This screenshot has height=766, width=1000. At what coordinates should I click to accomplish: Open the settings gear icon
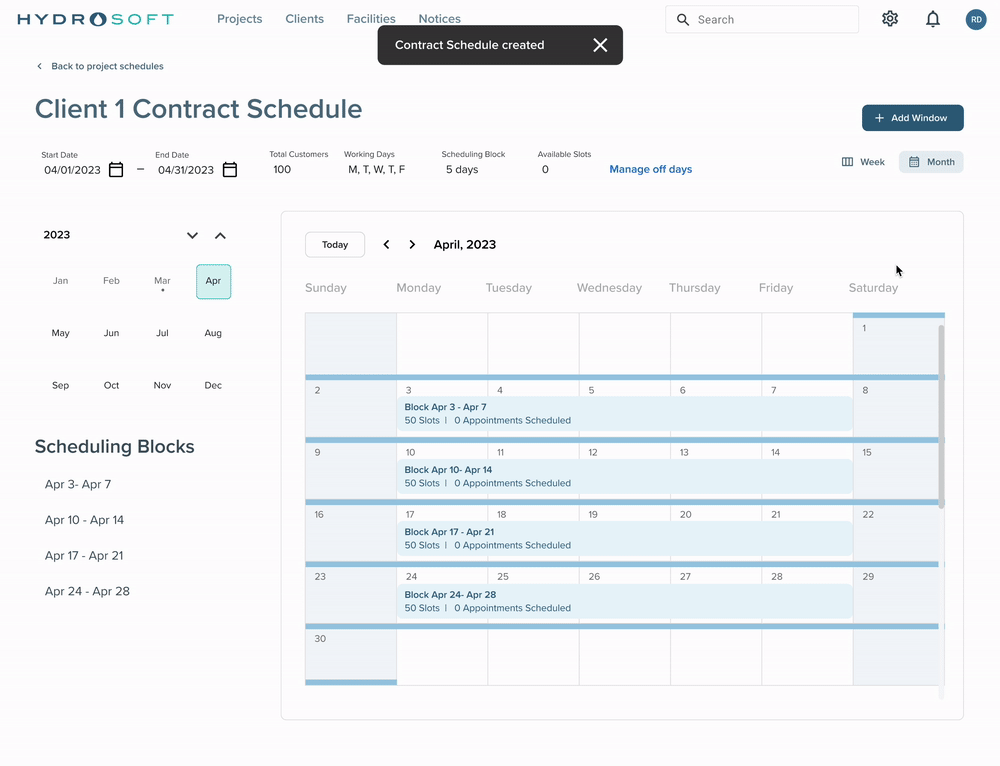(890, 19)
